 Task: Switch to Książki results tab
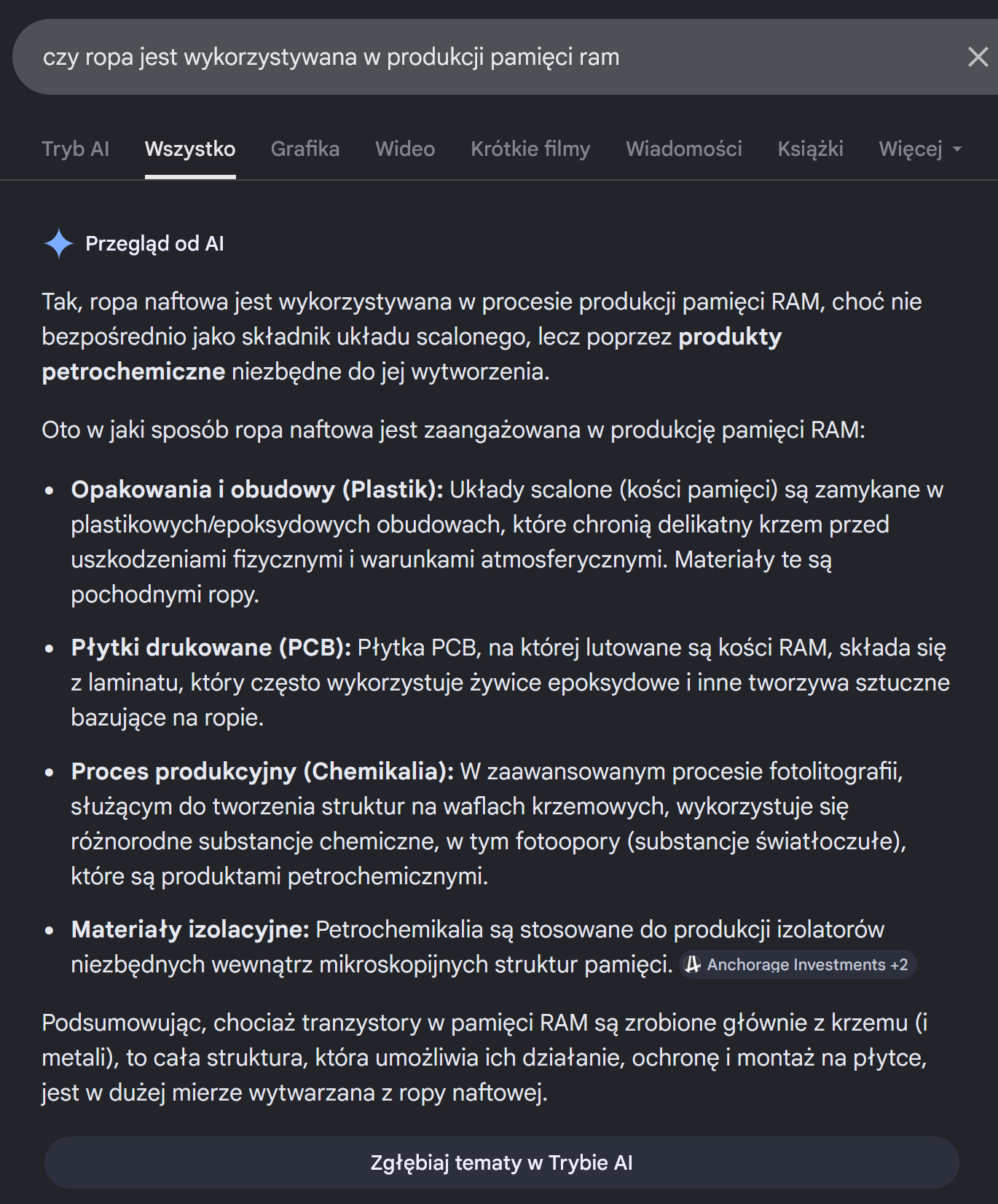(x=810, y=149)
